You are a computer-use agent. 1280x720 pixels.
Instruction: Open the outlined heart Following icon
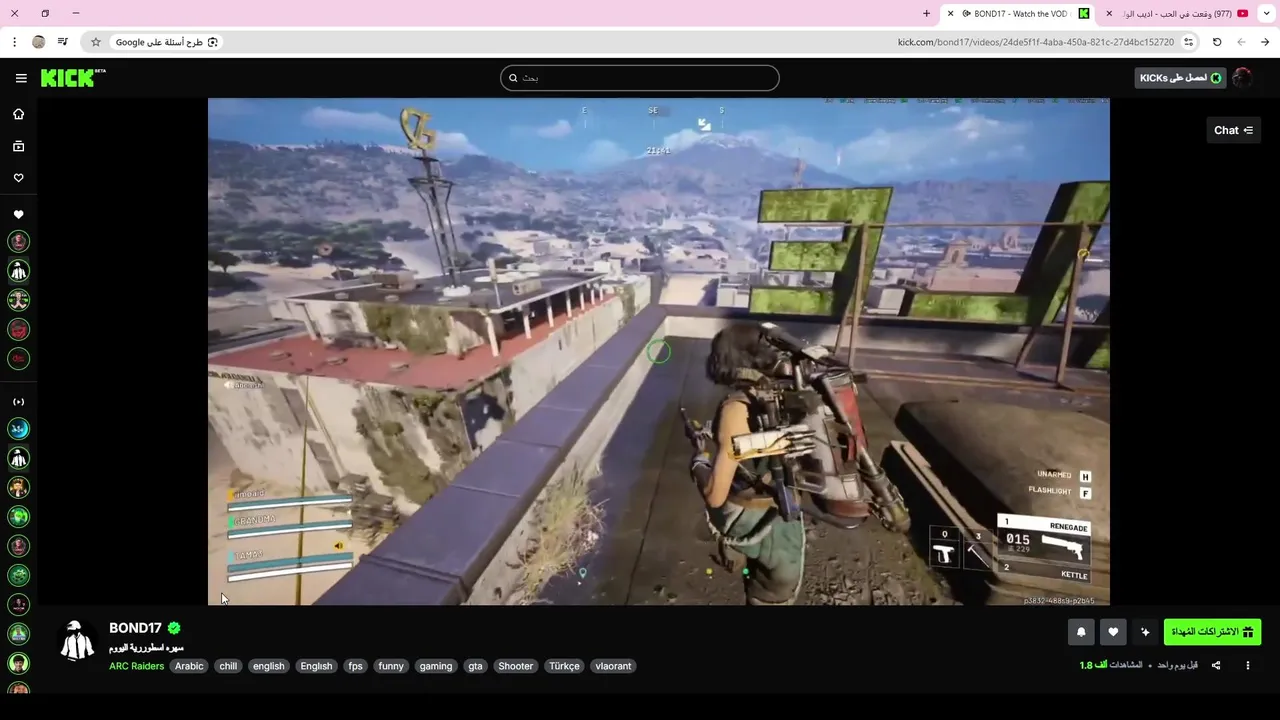[x=18, y=178]
